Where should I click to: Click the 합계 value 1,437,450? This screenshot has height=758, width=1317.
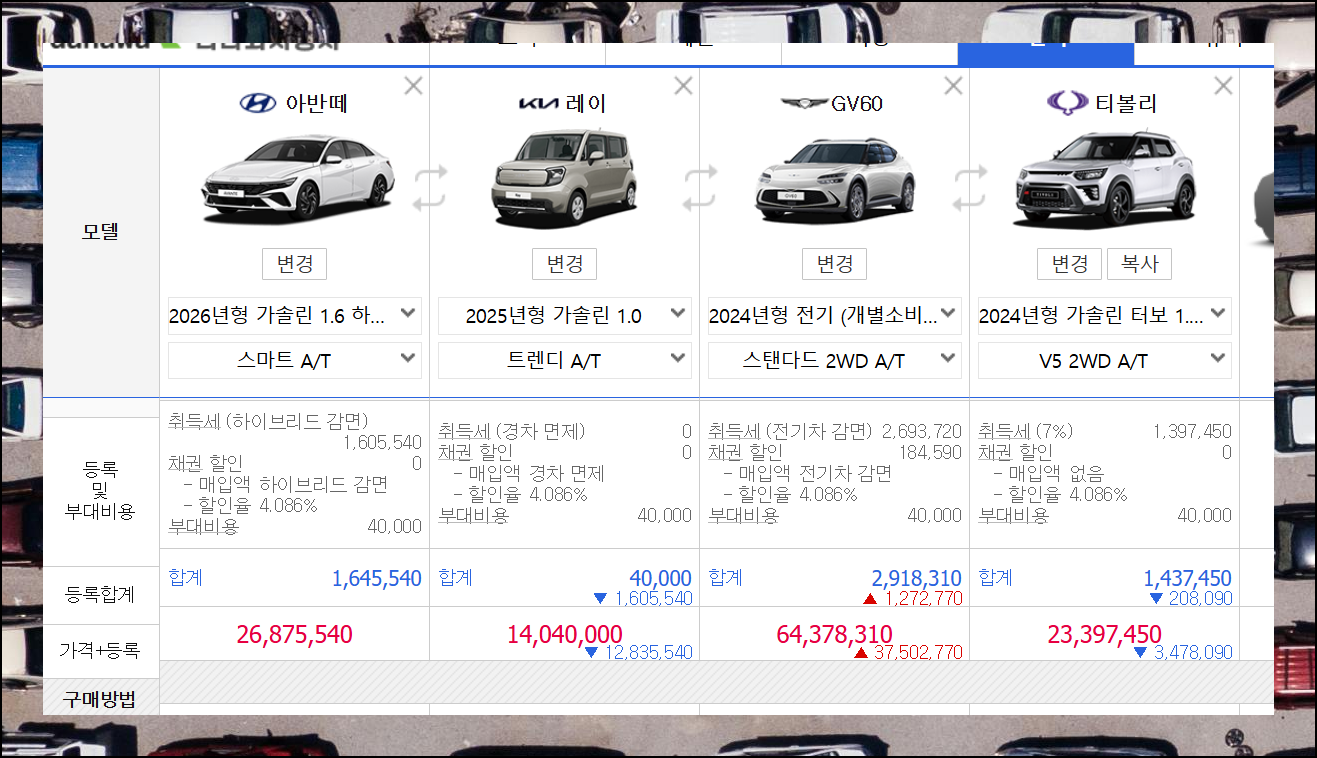click(x=1187, y=578)
